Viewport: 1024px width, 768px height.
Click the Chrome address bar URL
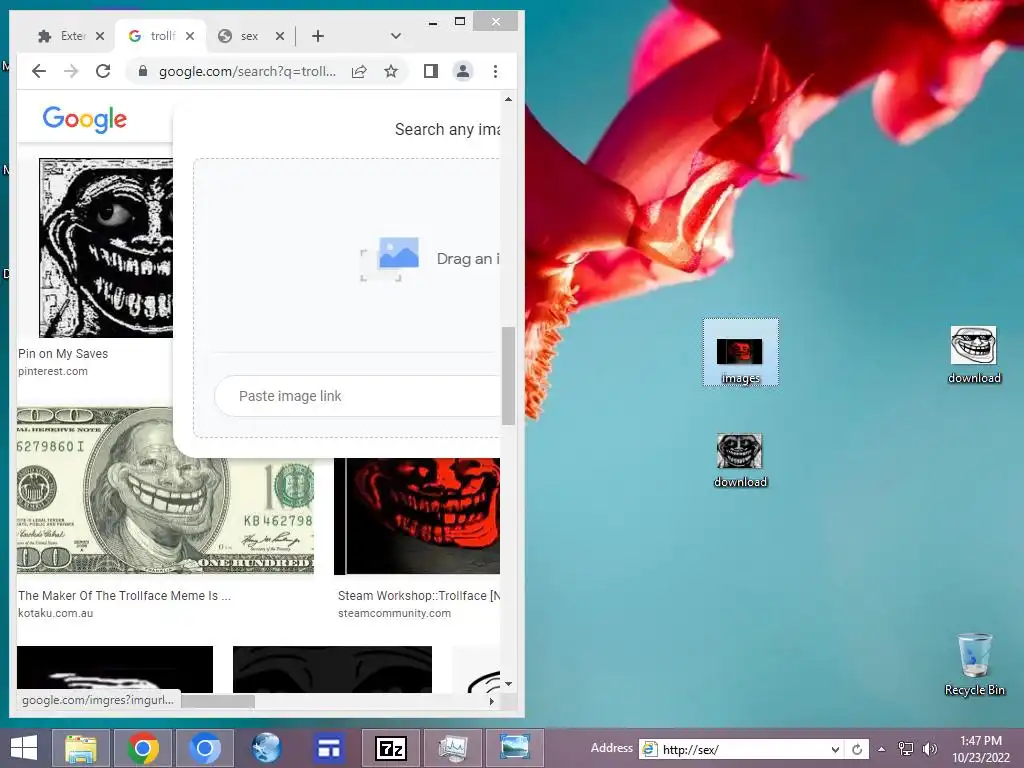(x=248, y=71)
